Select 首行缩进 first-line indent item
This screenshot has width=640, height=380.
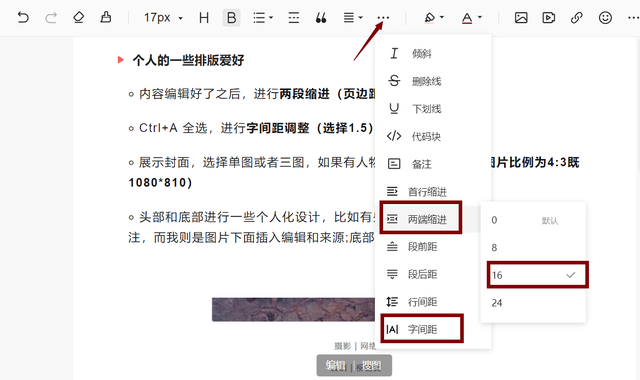point(433,191)
